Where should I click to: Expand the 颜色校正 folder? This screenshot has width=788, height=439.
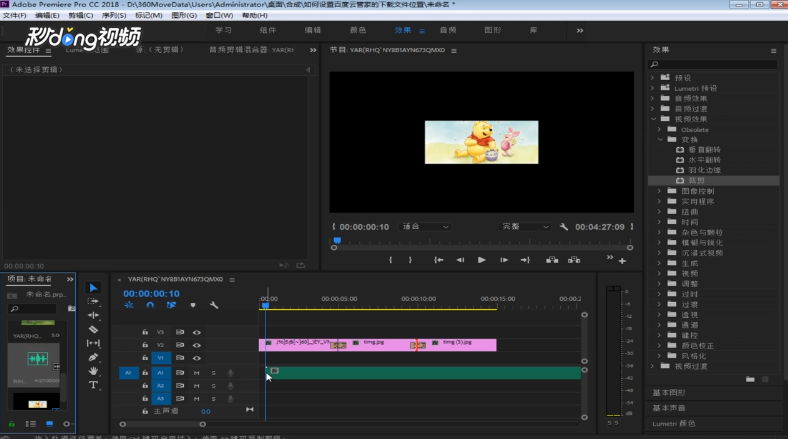coord(659,346)
